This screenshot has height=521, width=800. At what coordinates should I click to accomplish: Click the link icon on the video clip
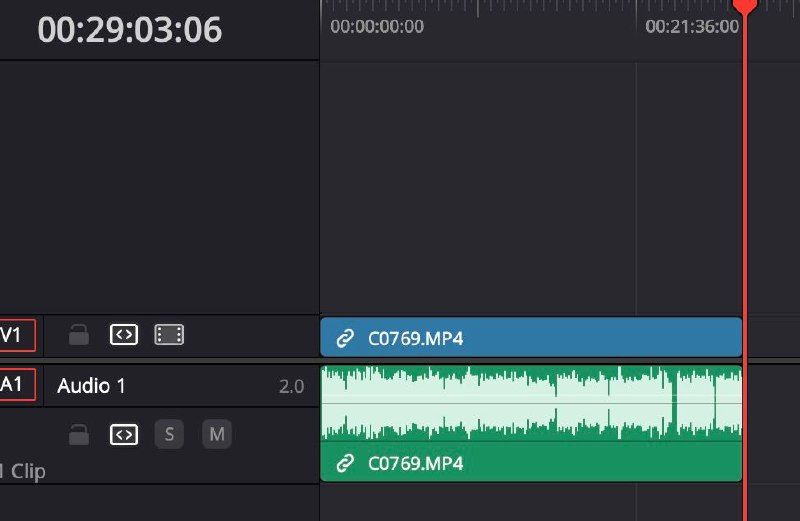(x=345, y=338)
